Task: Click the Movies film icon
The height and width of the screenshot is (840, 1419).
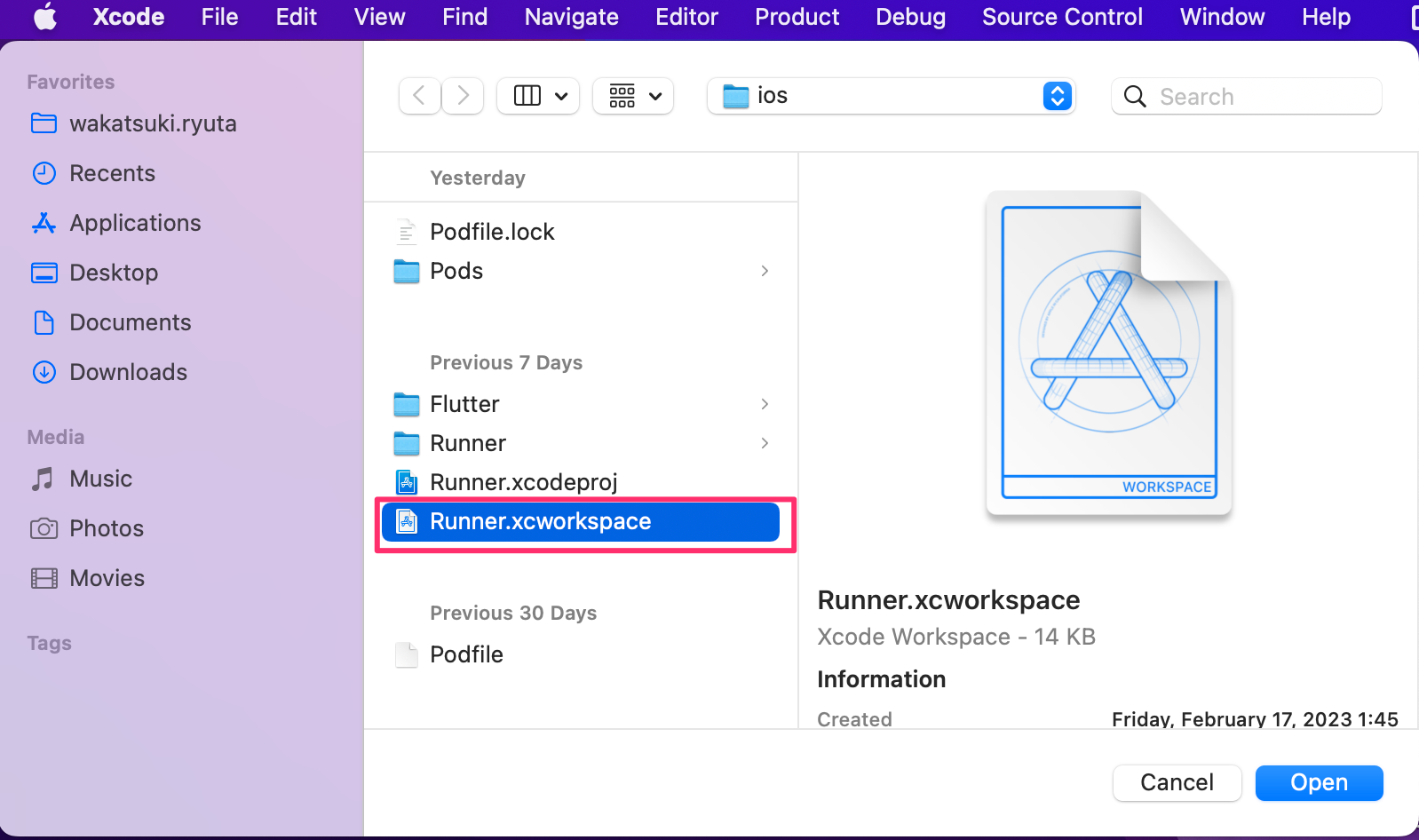Action: 44,578
